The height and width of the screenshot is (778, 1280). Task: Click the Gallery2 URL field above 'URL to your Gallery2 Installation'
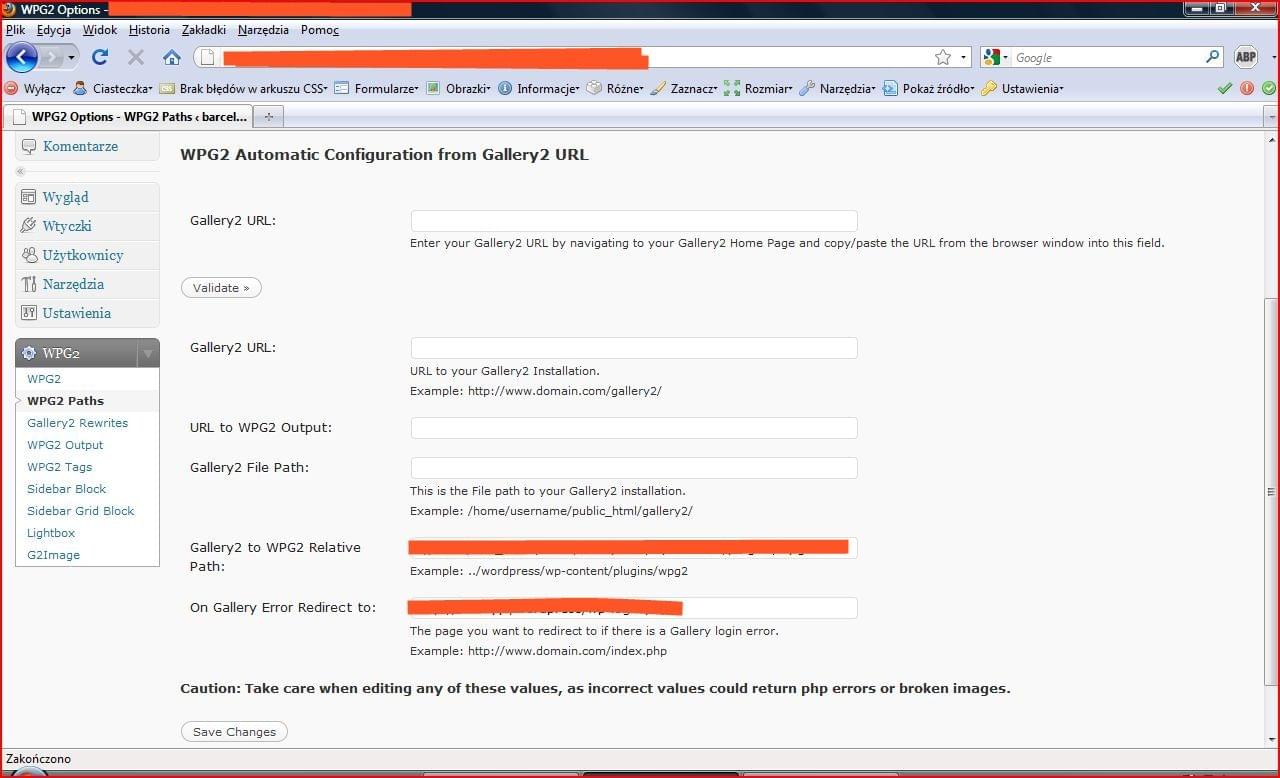click(634, 348)
